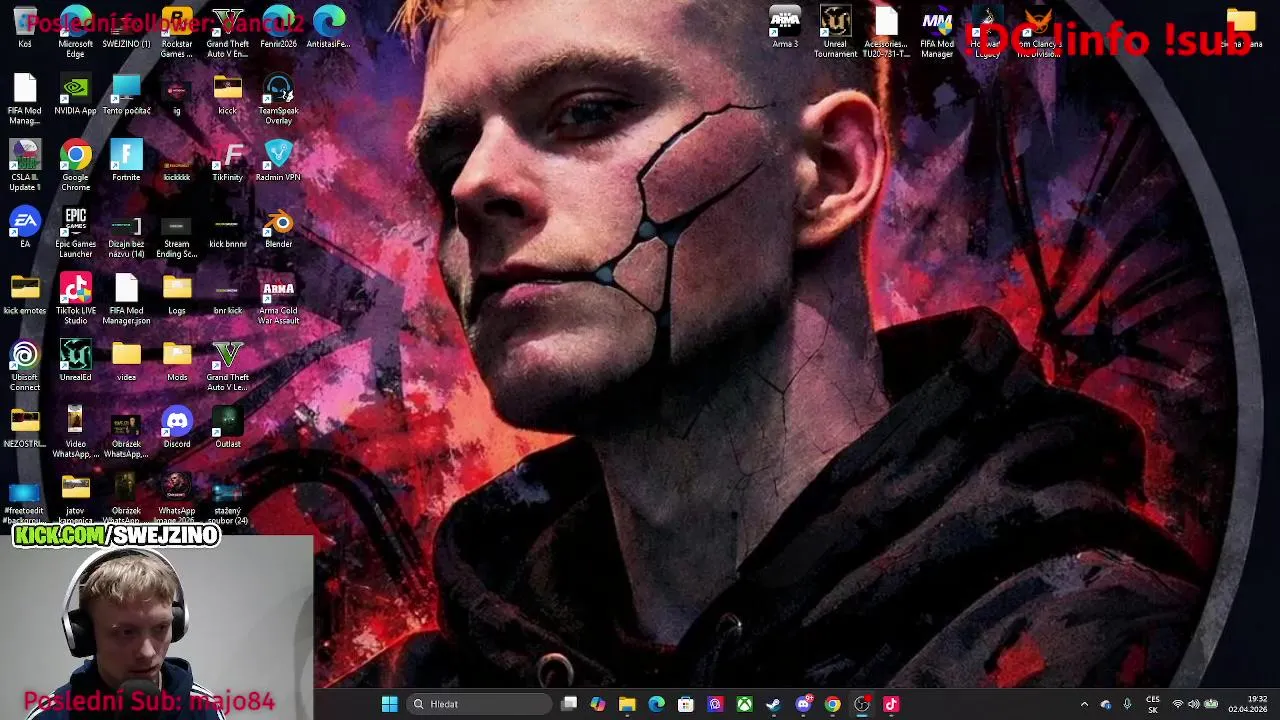Click the microphone tray icon
Image resolution: width=1280 pixels, height=720 pixels.
1127,704
